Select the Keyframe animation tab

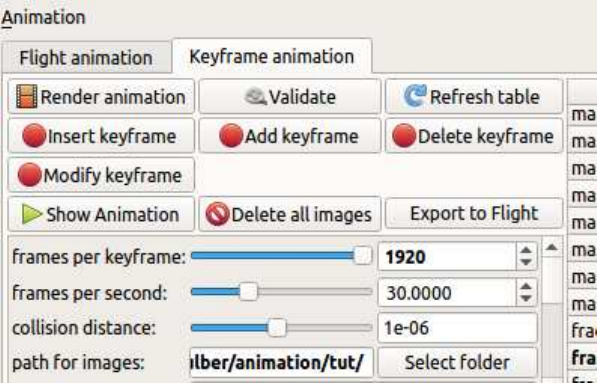click(272, 56)
